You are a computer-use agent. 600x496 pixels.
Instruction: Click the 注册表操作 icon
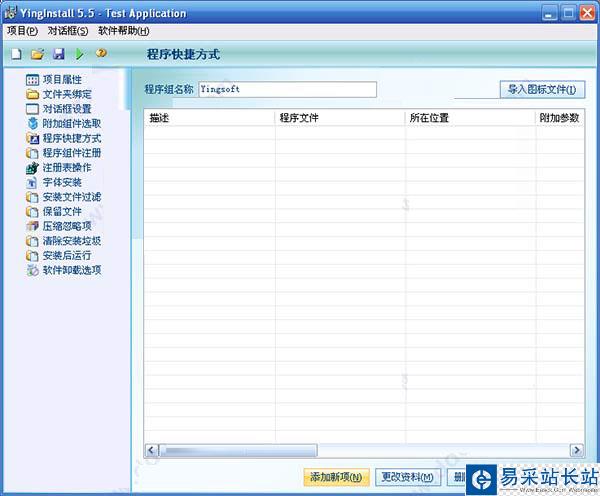[33, 168]
